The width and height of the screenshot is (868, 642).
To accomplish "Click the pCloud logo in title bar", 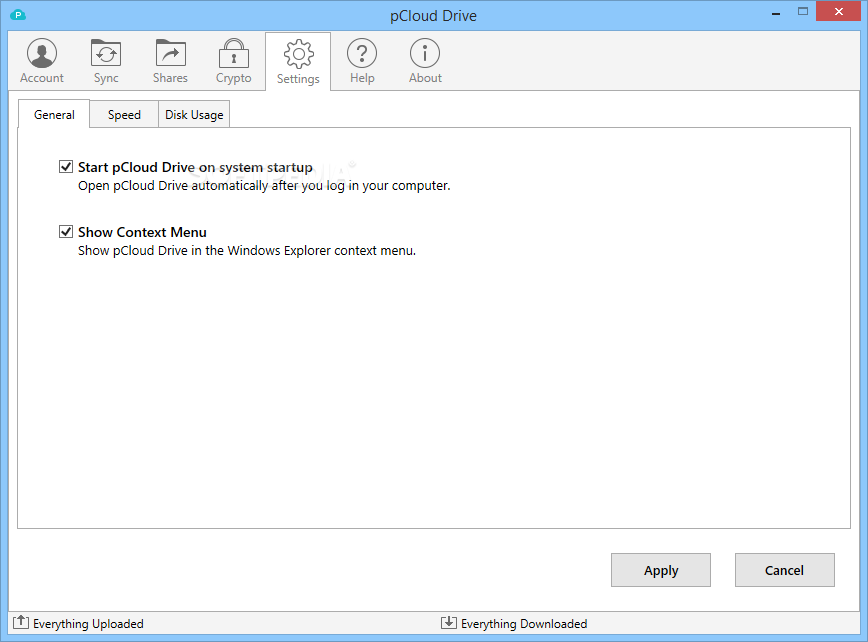I will 18,15.
